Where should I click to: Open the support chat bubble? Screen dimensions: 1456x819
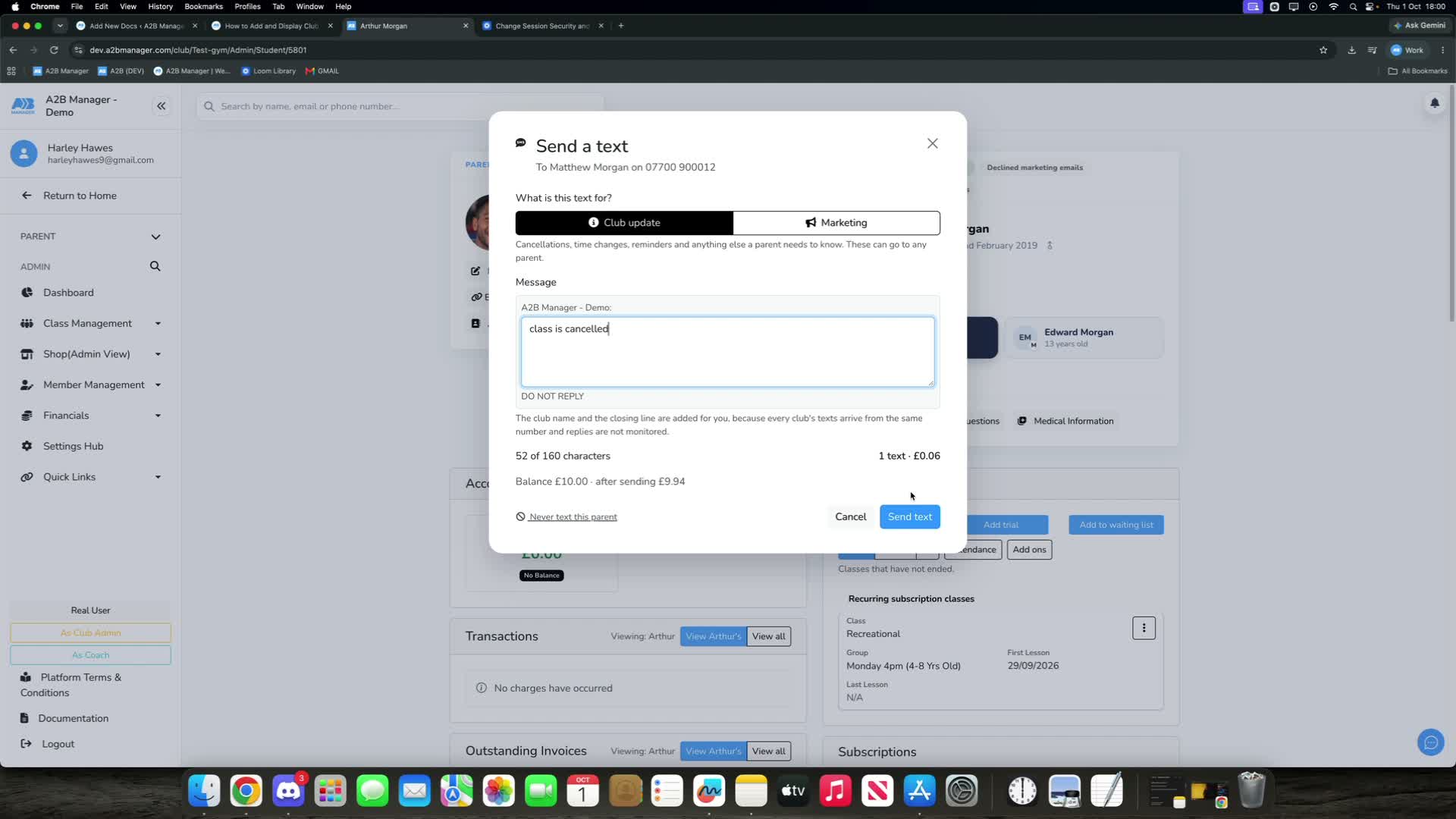pos(1430,742)
